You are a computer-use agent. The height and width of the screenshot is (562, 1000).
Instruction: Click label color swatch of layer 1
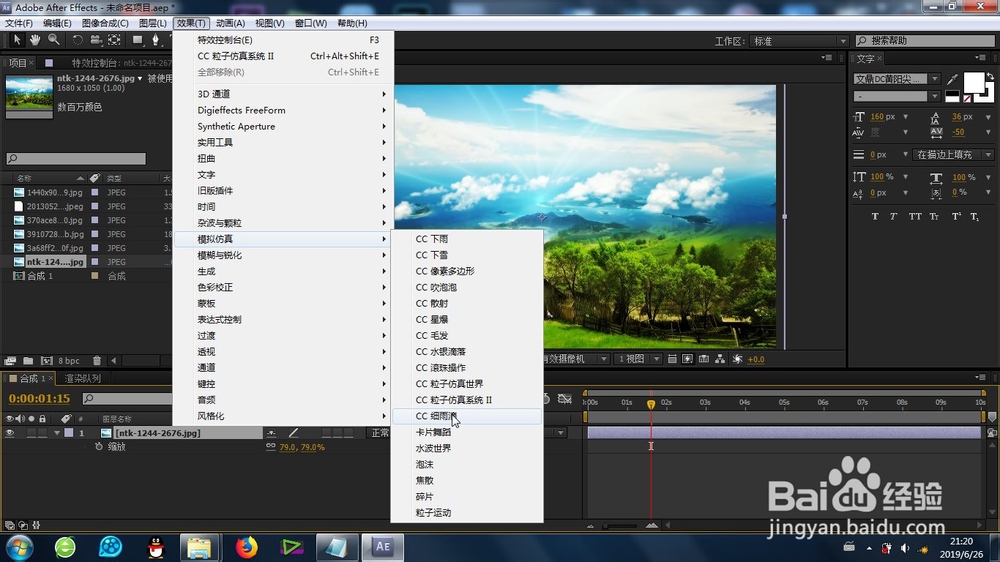pos(69,433)
